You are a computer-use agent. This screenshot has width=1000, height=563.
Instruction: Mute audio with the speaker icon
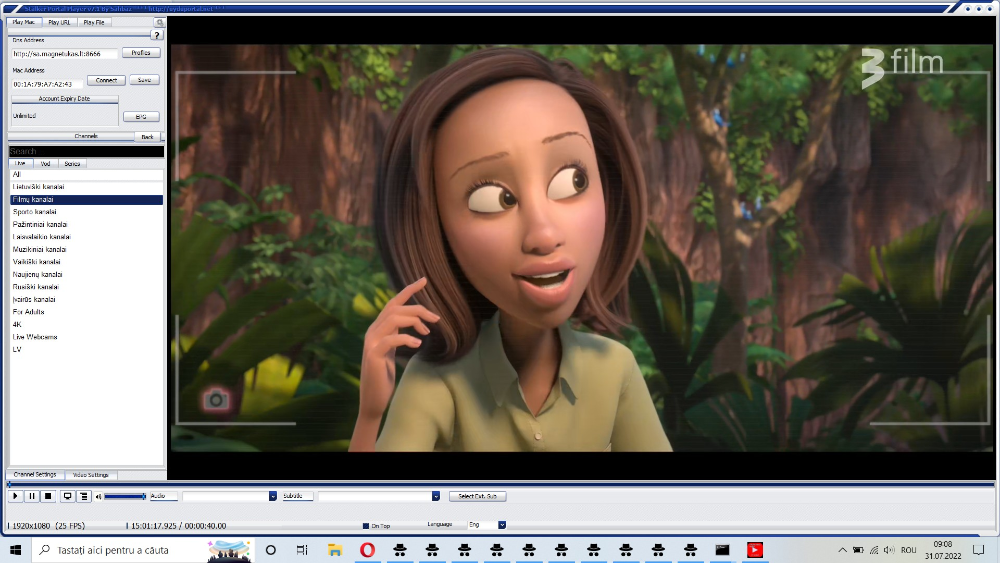pyautogui.click(x=98, y=497)
